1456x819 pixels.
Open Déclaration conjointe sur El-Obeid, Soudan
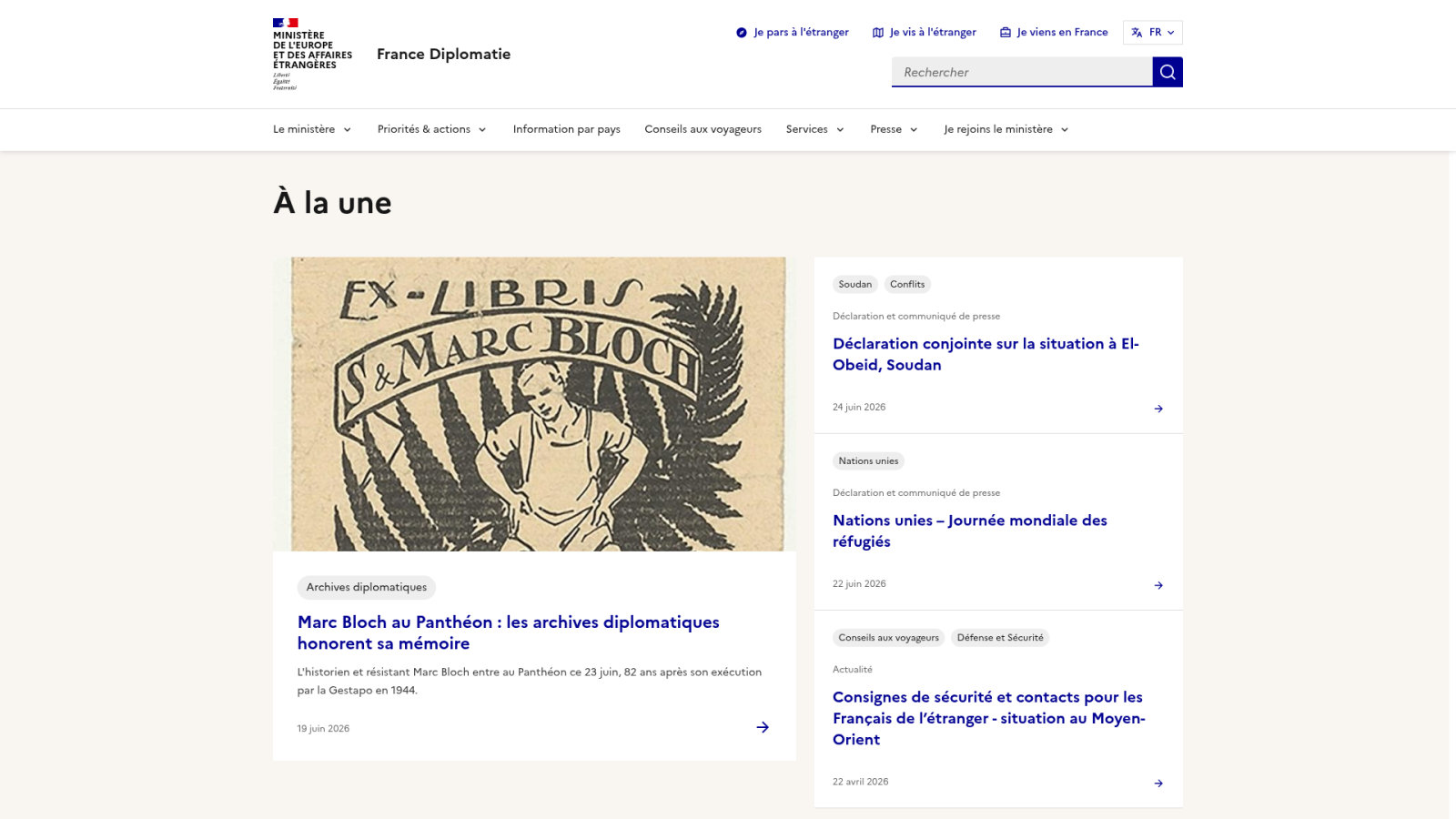(x=986, y=354)
